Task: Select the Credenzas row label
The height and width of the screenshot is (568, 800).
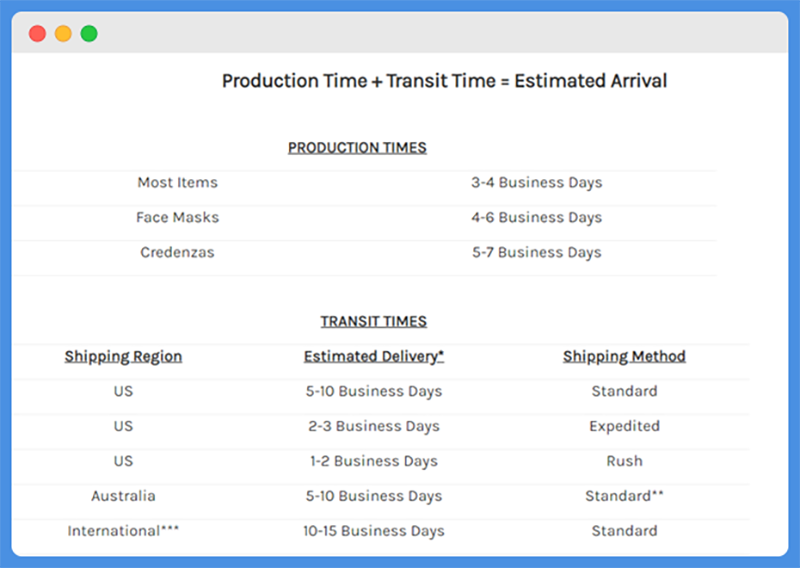Action: pos(178,252)
